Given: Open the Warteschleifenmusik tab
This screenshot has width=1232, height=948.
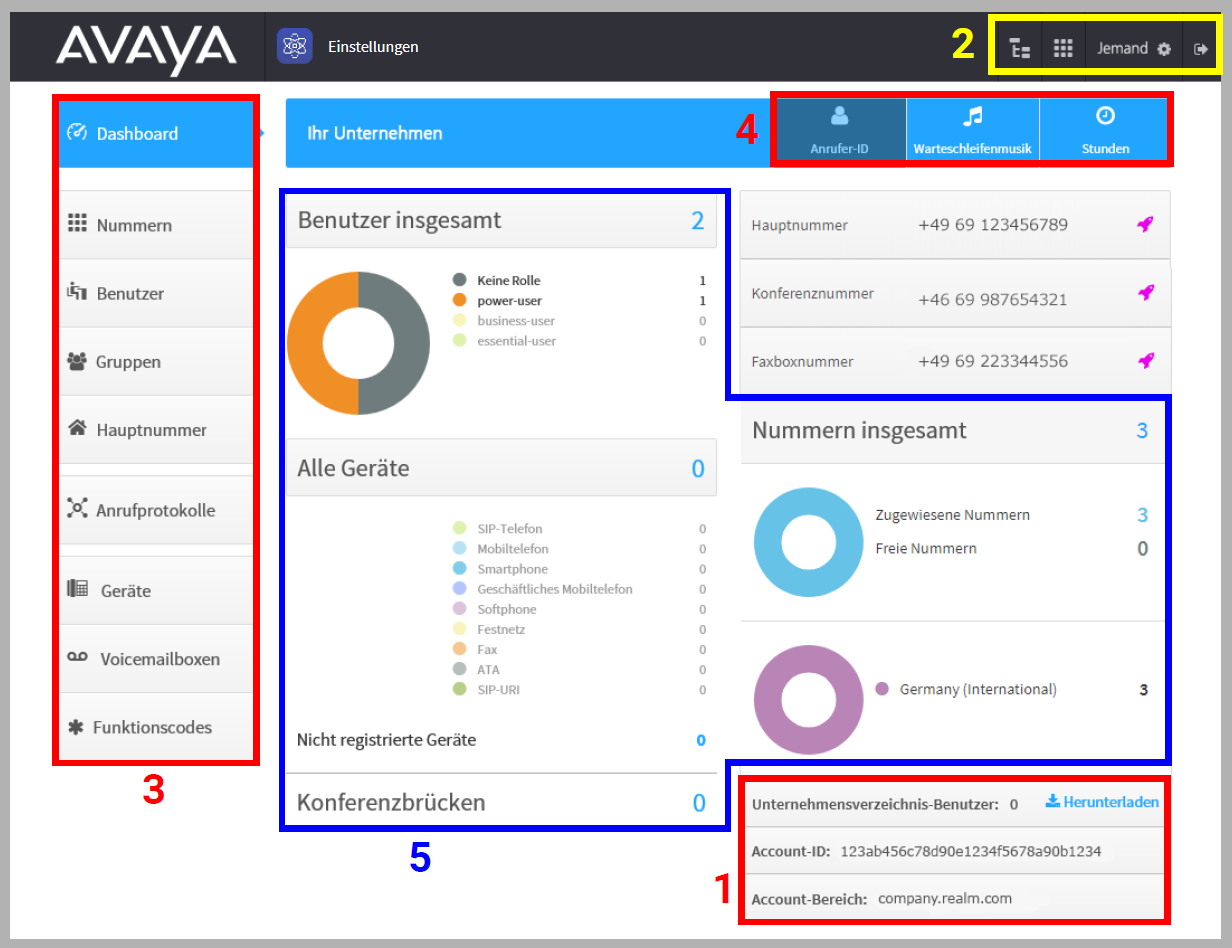Looking at the screenshot, I should pos(973,131).
